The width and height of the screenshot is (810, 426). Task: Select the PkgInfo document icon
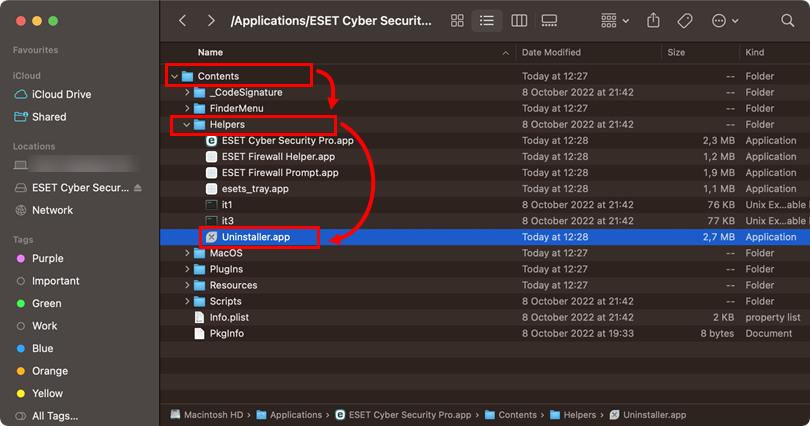(199, 333)
